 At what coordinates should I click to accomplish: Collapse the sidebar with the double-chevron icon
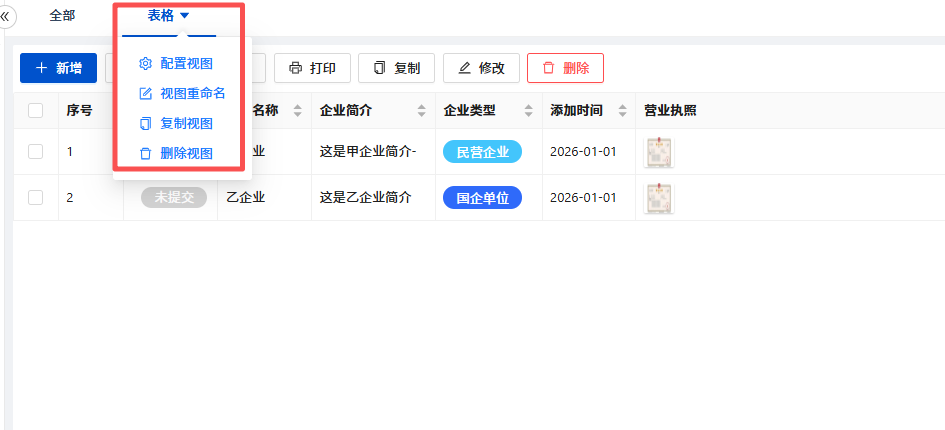tap(5, 17)
